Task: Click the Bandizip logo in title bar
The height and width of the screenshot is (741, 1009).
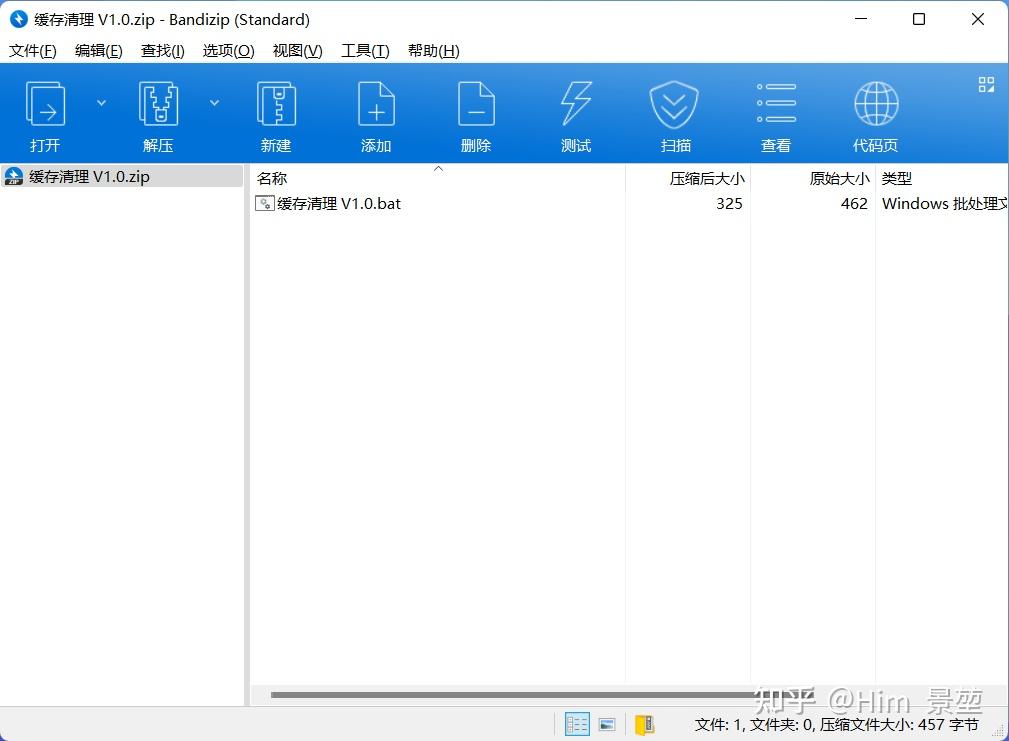Action: pos(19,19)
